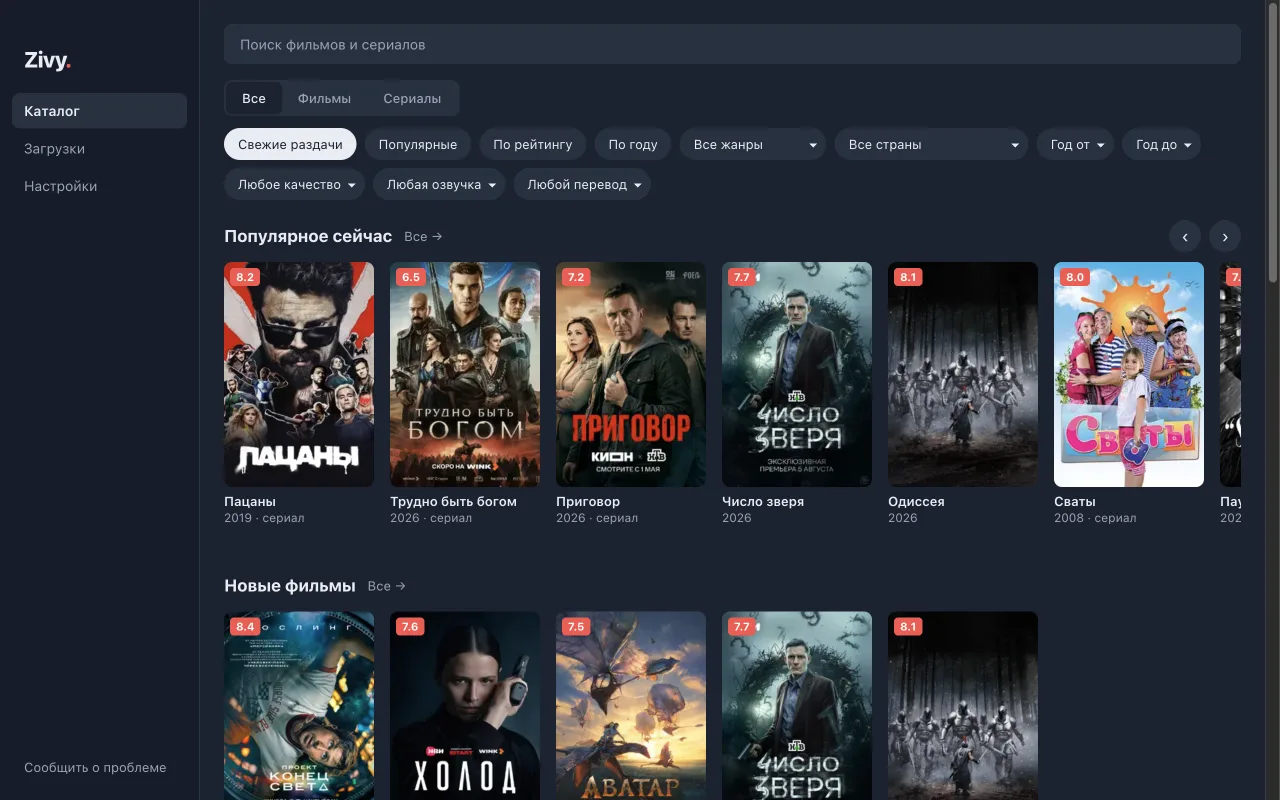Open the Все link beside Популярное сейчас

(x=423, y=237)
